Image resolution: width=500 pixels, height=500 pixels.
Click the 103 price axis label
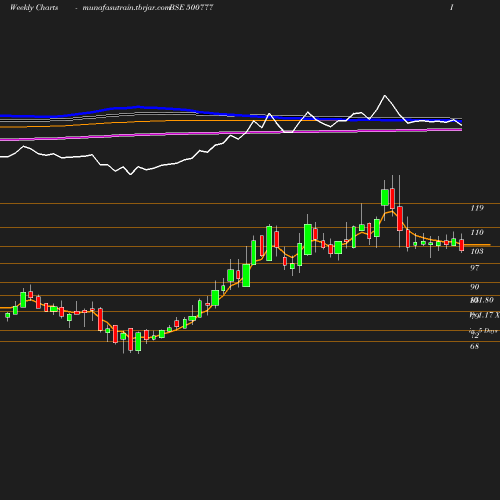[477, 251]
